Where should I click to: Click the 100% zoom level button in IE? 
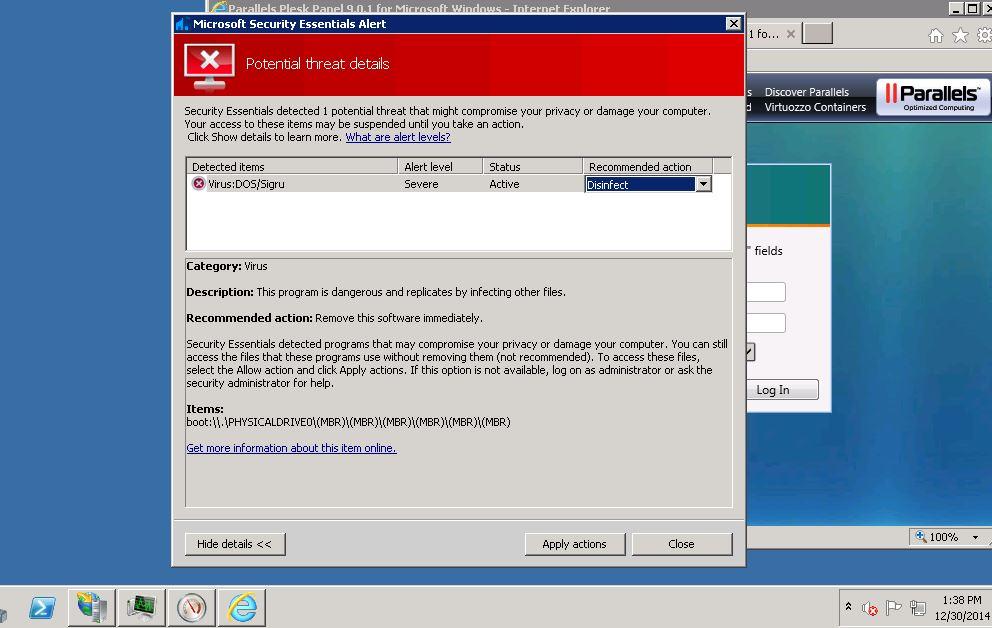click(x=937, y=537)
